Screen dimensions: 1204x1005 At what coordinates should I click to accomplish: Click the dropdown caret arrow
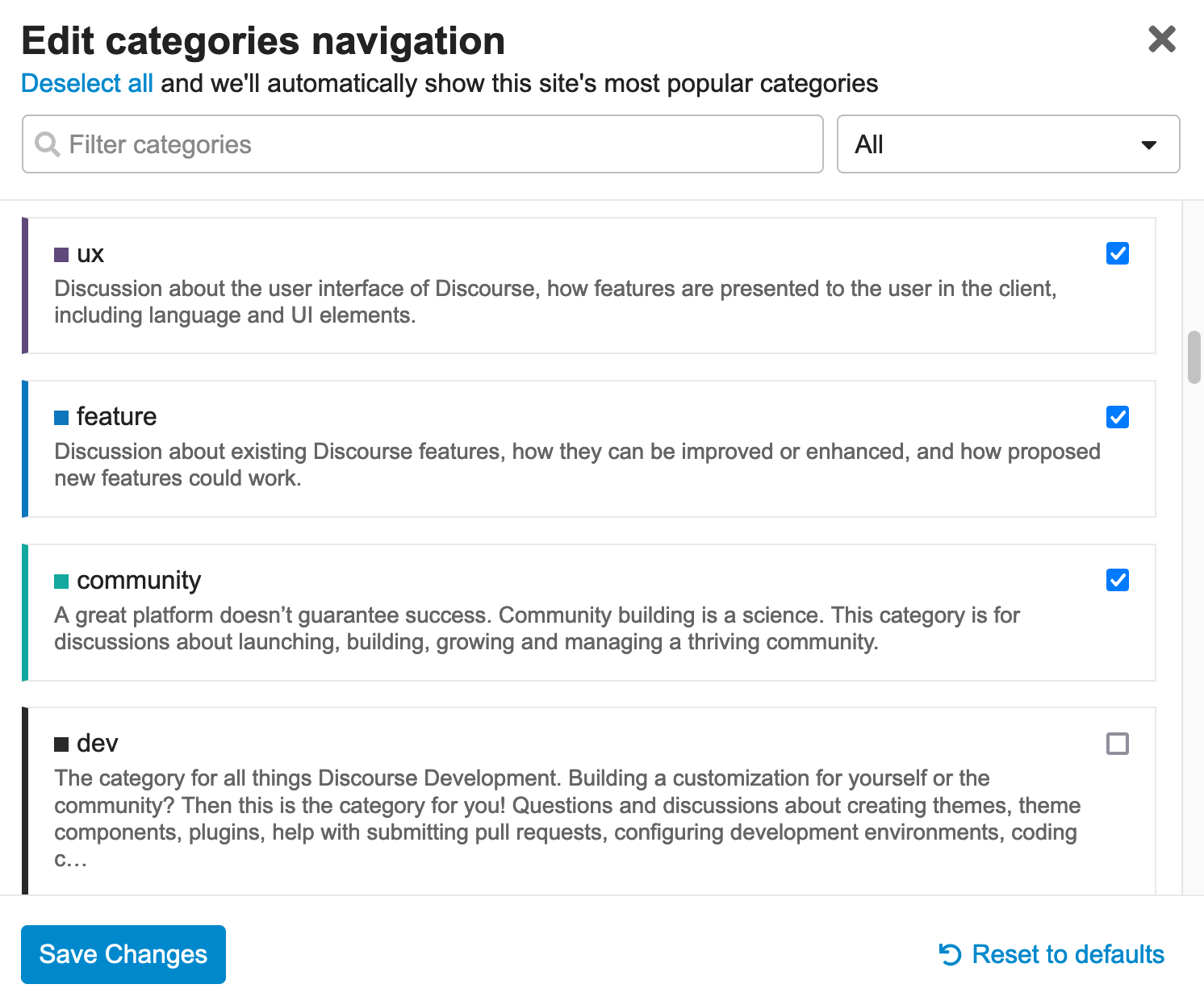point(1149,145)
